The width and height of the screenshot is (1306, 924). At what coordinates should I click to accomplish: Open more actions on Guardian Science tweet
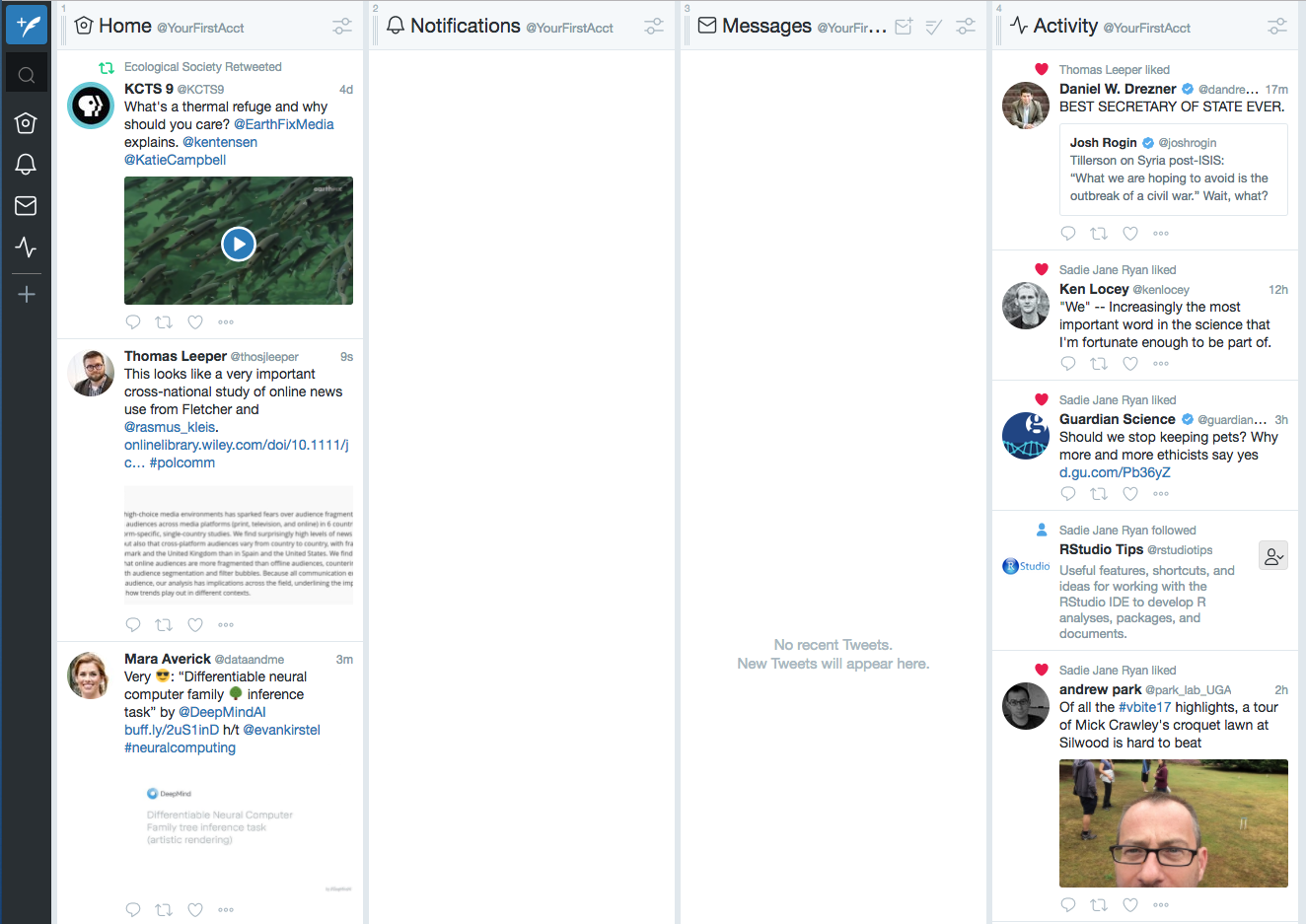(x=1161, y=493)
